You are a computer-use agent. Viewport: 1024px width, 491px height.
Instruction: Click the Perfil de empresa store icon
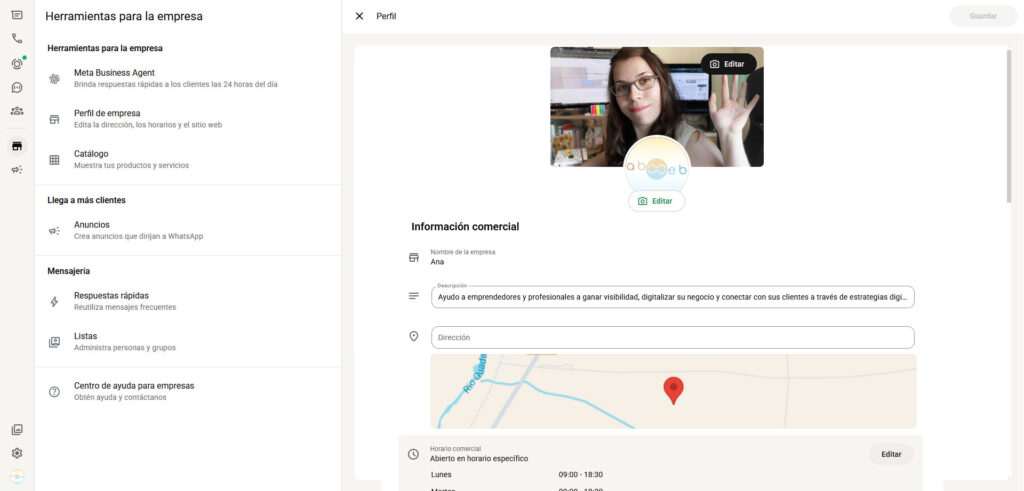click(x=54, y=119)
